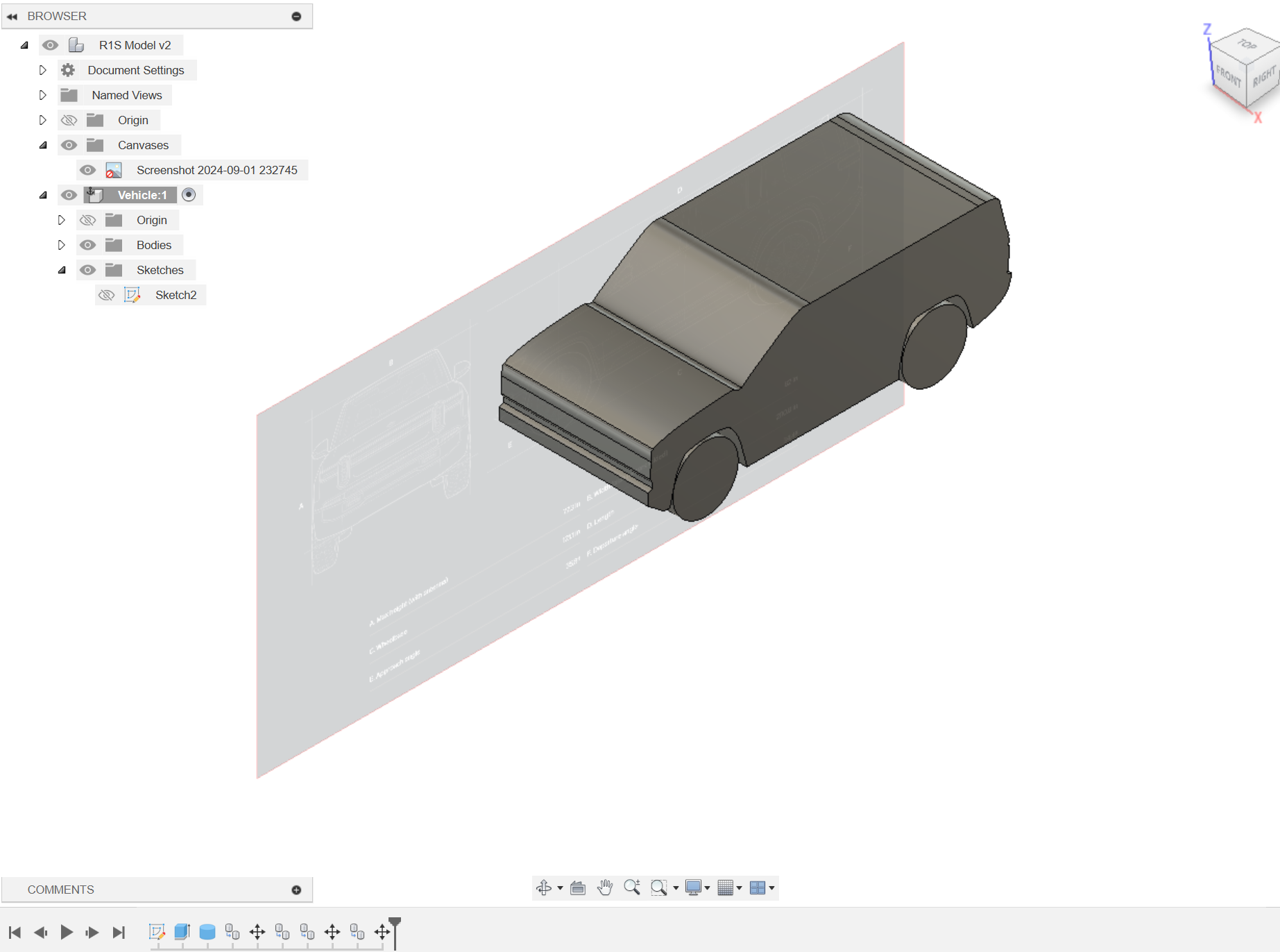Open the Viewports layout icon
The image size is (1280, 952).
[x=758, y=887]
